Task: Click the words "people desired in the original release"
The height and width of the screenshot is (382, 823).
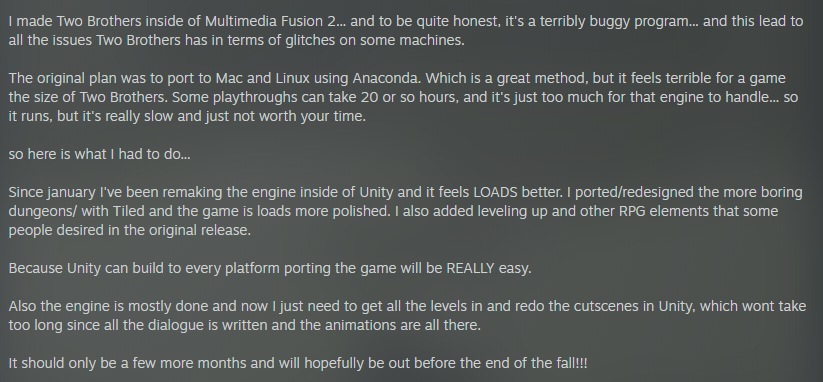Action: click(x=130, y=230)
